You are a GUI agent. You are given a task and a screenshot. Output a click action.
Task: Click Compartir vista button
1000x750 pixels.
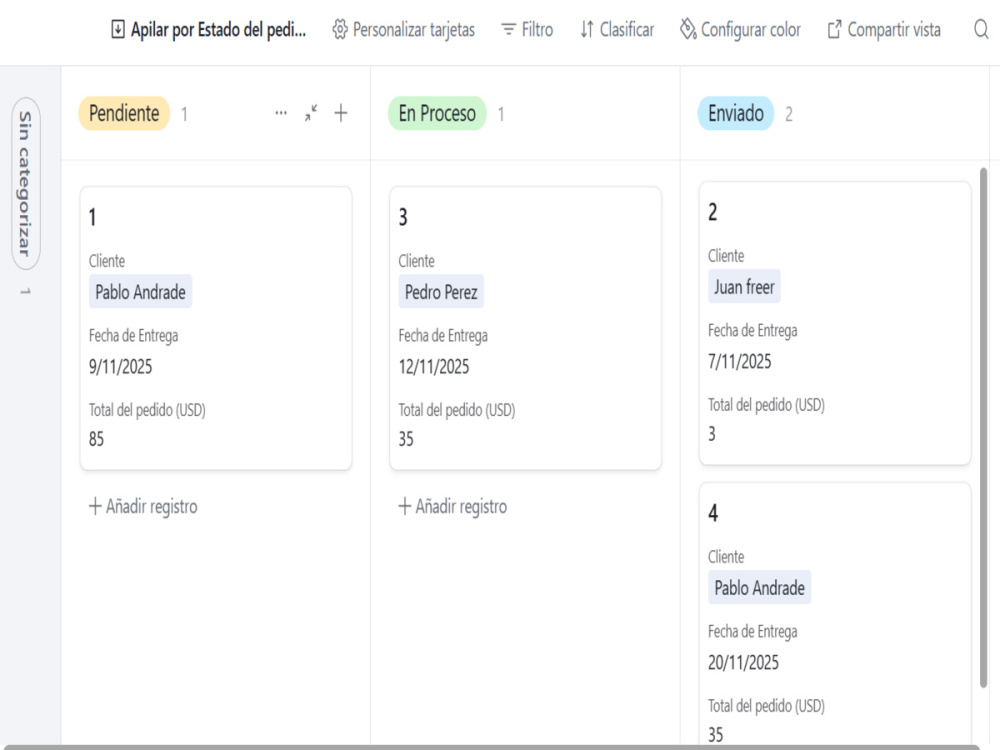[884, 29]
